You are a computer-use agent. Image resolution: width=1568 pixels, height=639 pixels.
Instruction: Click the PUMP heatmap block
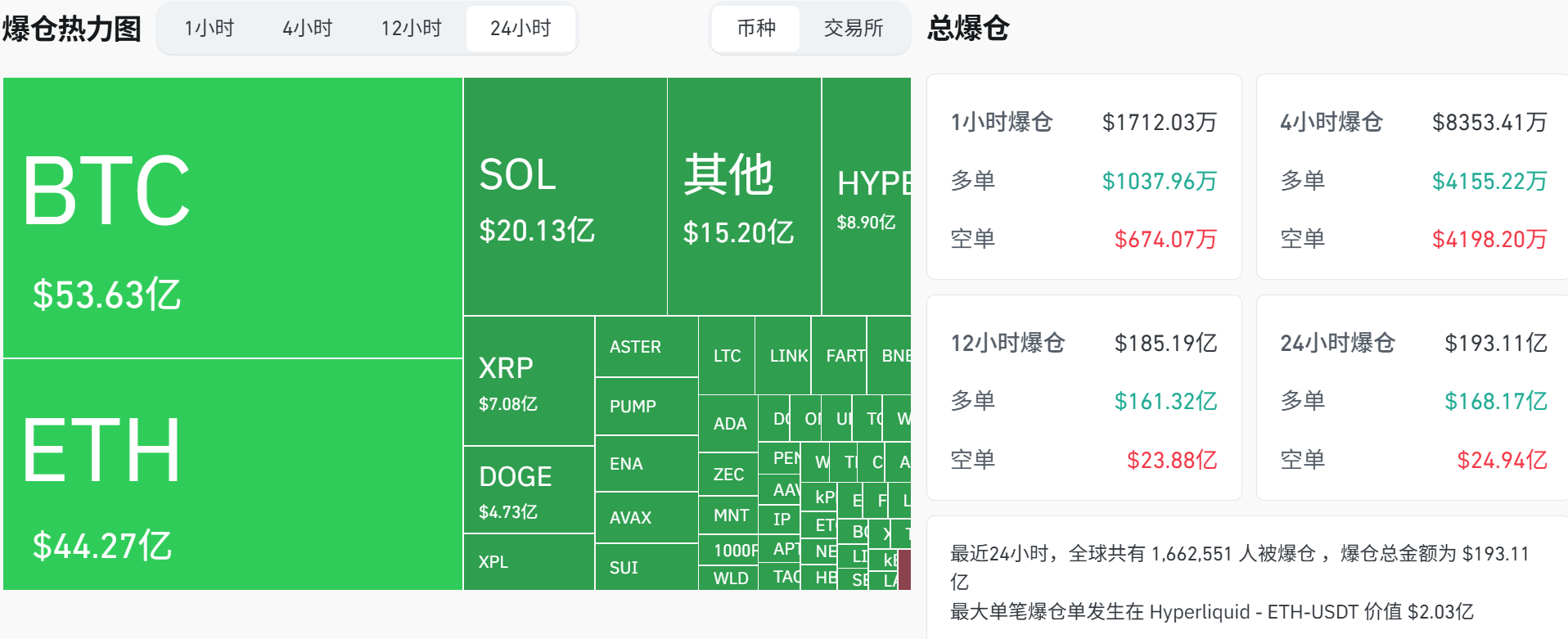(x=646, y=407)
